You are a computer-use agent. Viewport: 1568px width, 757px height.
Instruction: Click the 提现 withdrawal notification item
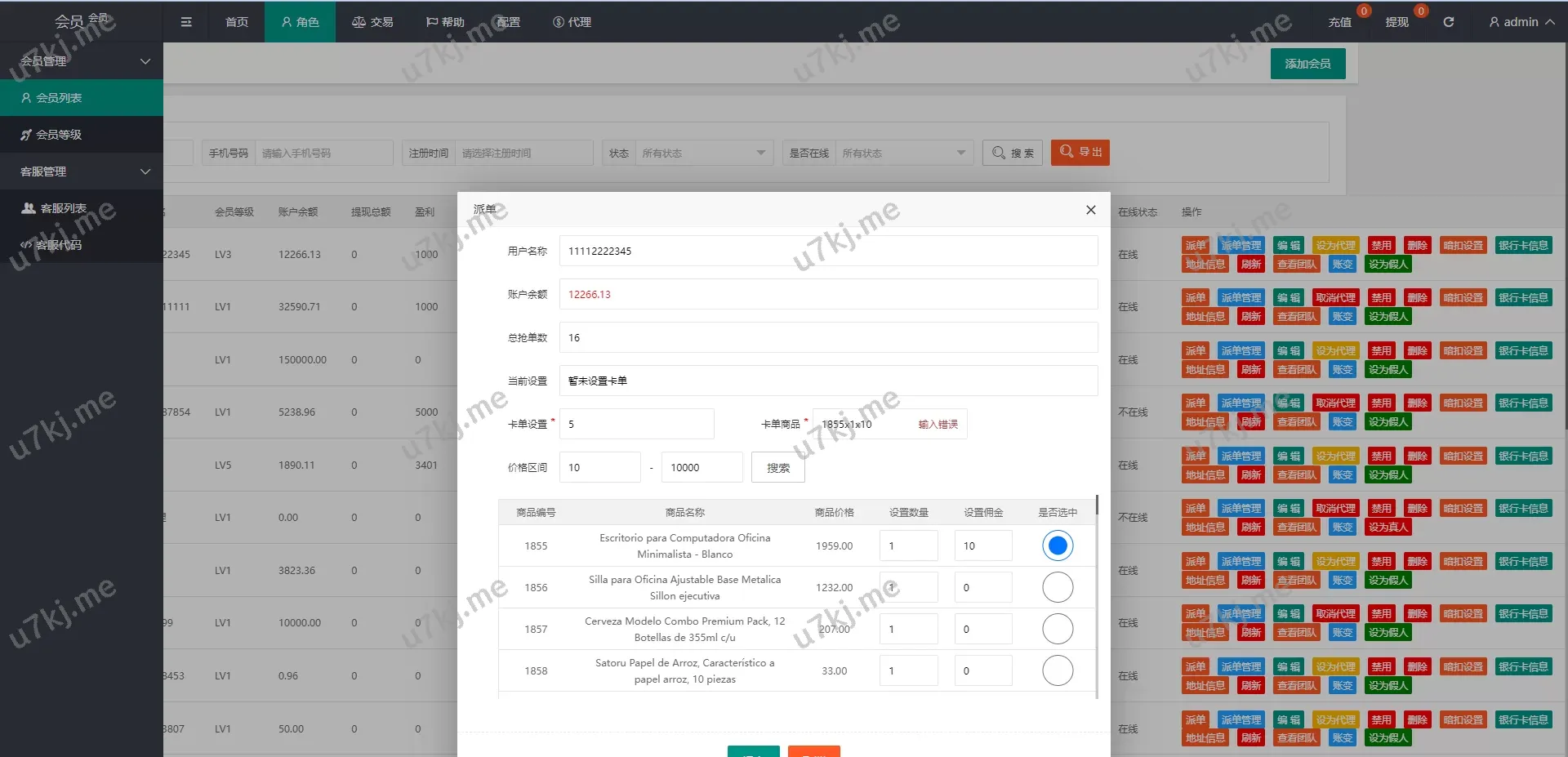point(1396,22)
